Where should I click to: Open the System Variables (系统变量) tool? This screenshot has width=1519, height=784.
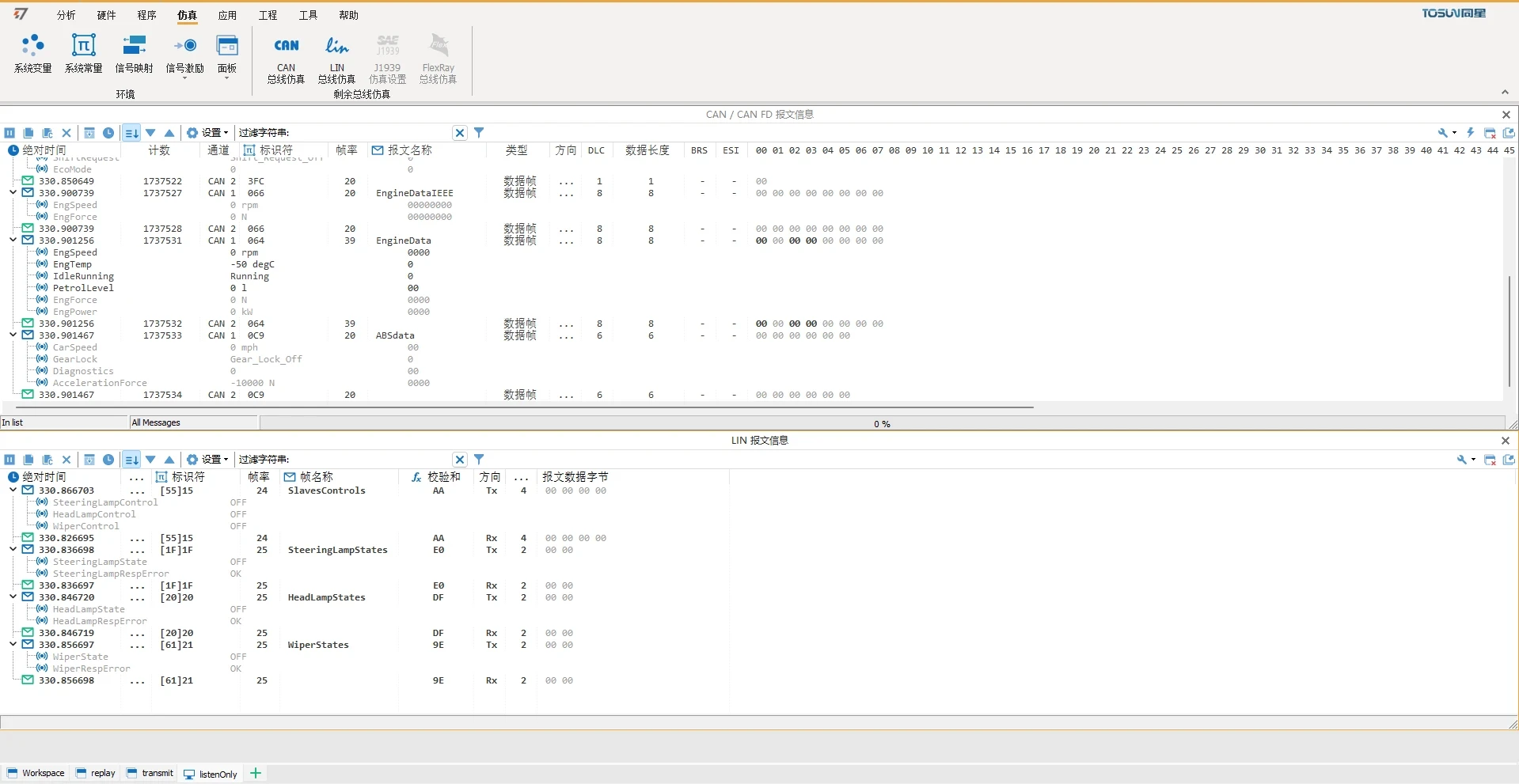click(32, 54)
